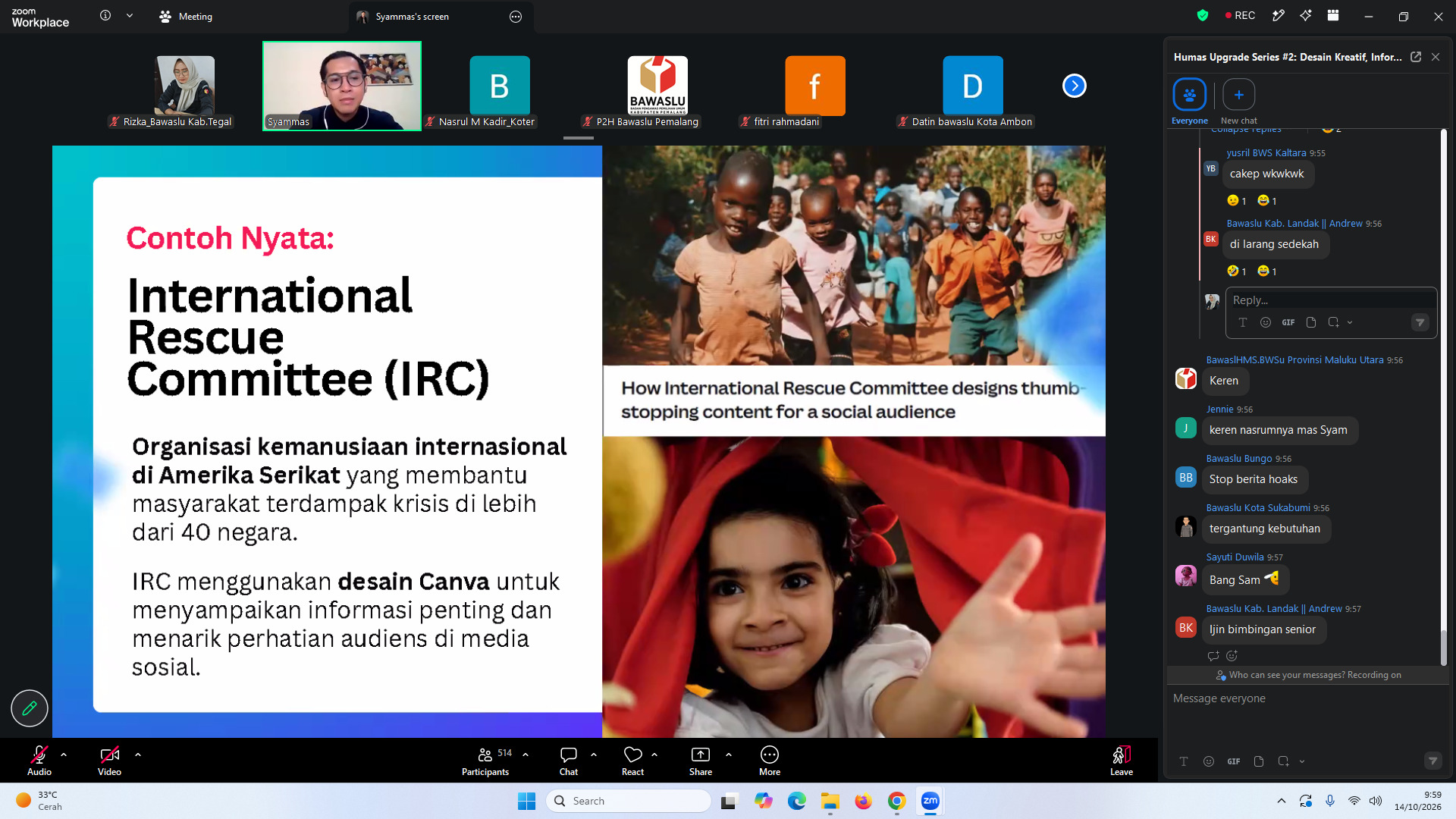Image resolution: width=1456 pixels, height=819 pixels.
Task: Open Chrome from the taskbar
Action: [897, 801]
